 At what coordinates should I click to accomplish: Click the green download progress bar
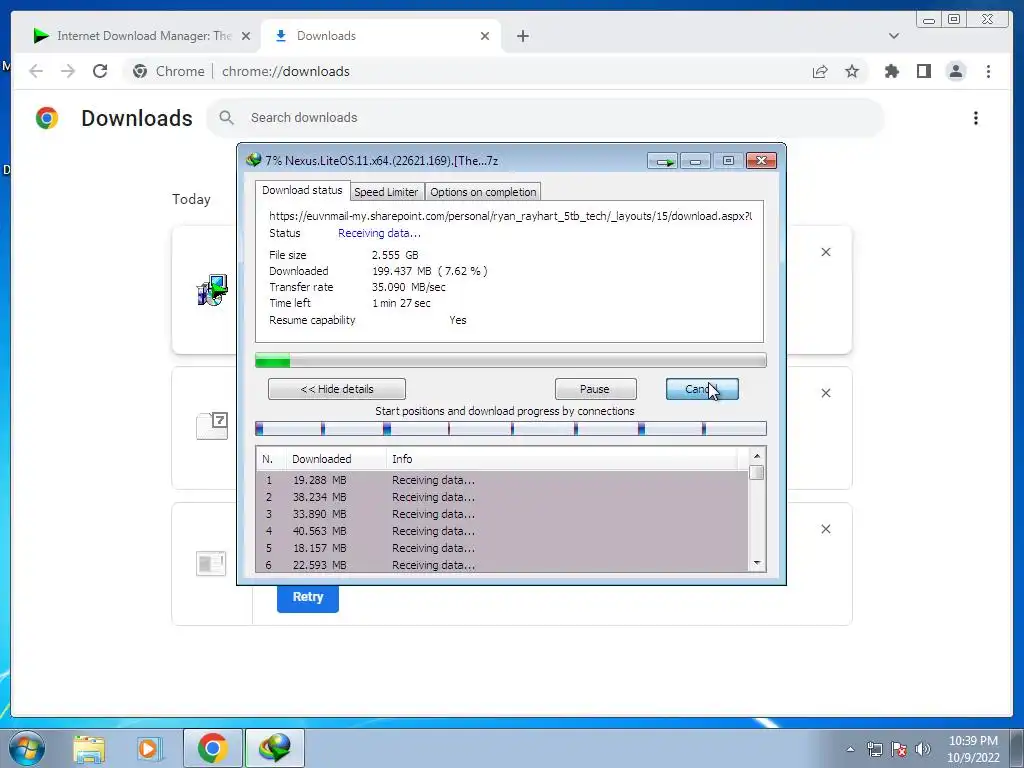(x=511, y=360)
